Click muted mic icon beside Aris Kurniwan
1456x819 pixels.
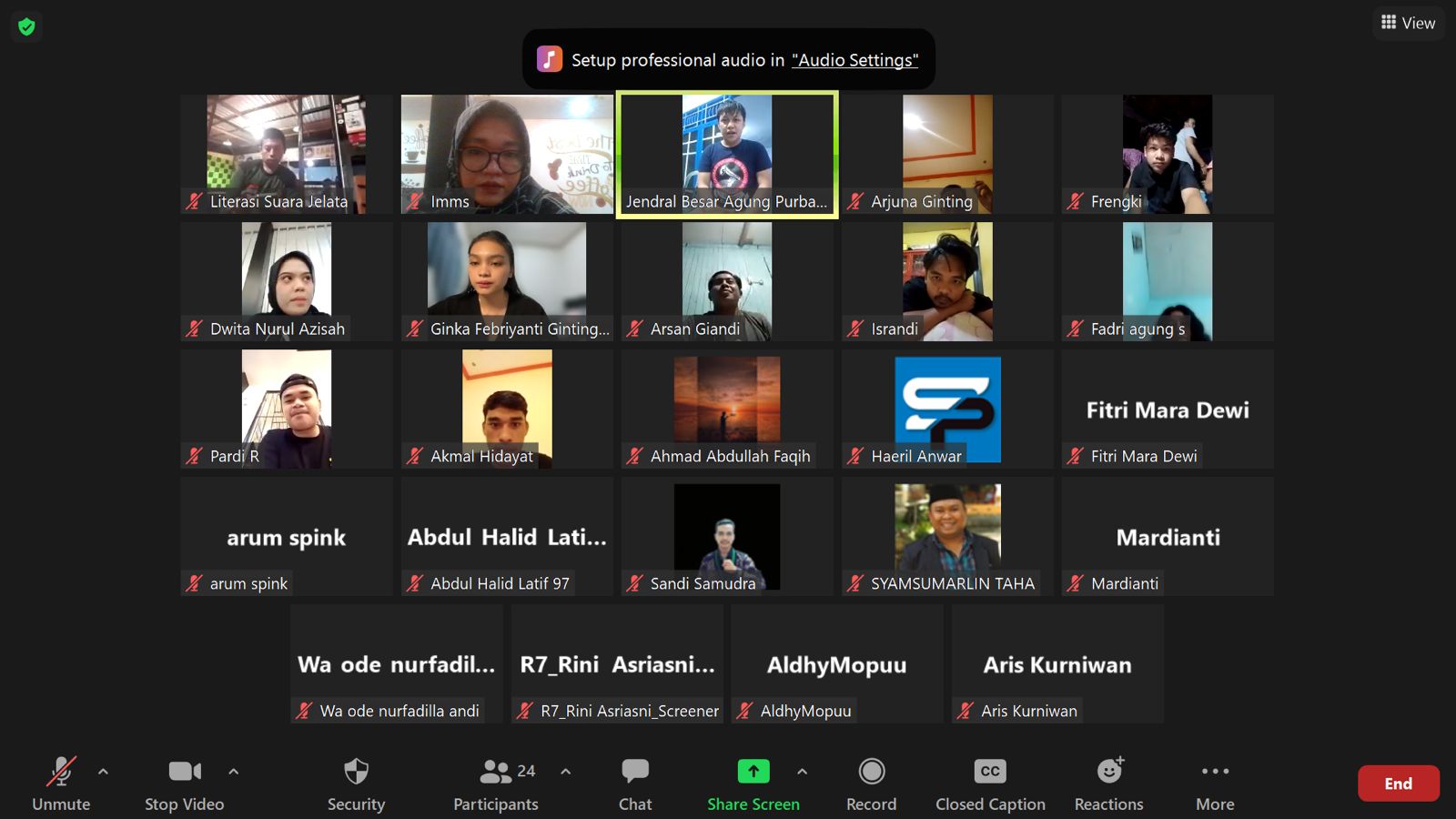tap(966, 711)
